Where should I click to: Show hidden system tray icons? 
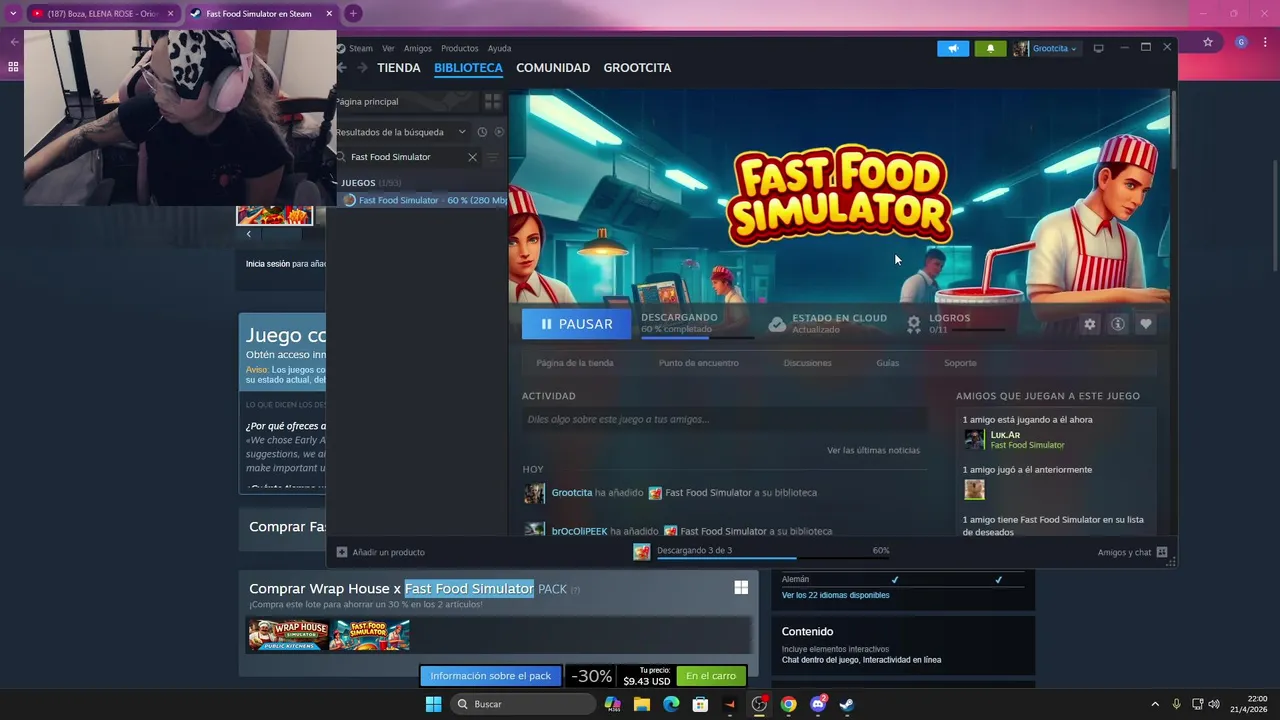click(x=1155, y=704)
